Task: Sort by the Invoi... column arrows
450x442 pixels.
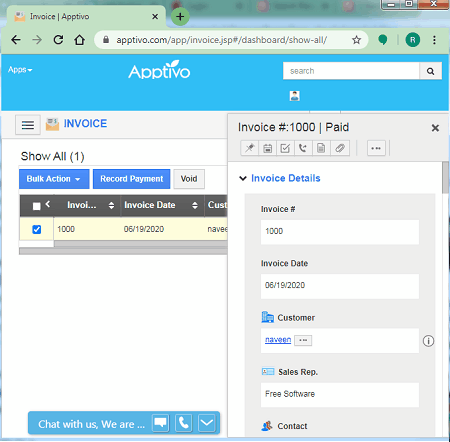Action: click(111, 205)
